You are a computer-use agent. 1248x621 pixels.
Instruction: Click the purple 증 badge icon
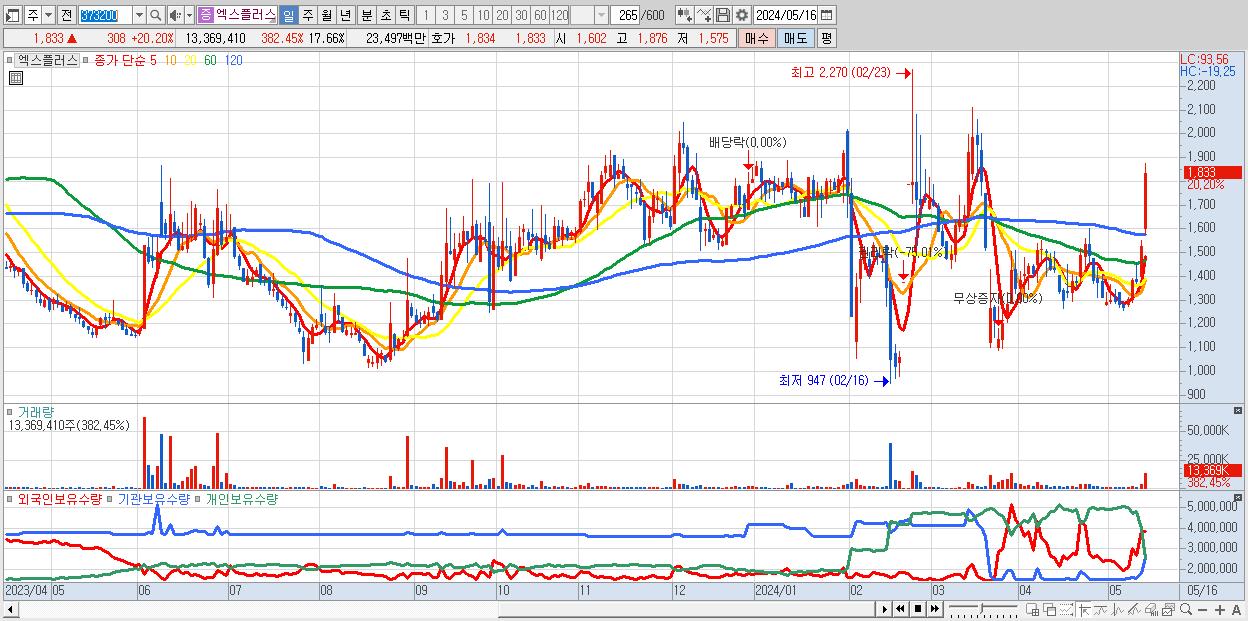pyautogui.click(x=205, y=15)
